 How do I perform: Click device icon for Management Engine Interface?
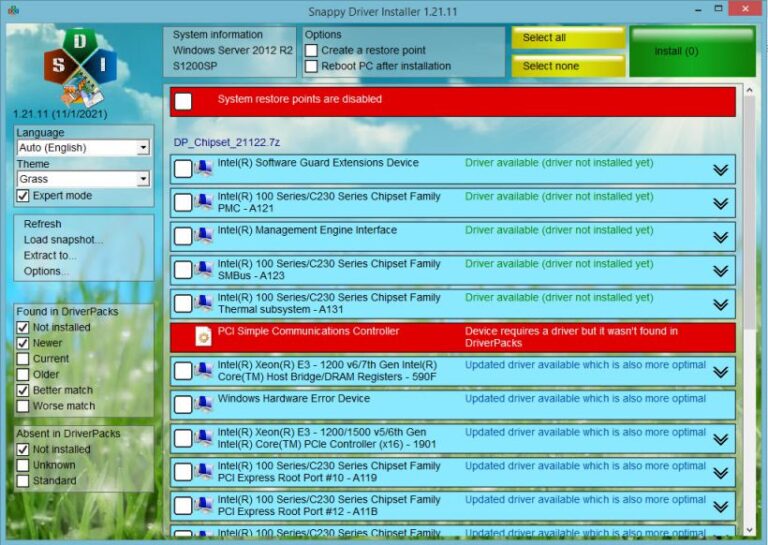pos(203,237)
